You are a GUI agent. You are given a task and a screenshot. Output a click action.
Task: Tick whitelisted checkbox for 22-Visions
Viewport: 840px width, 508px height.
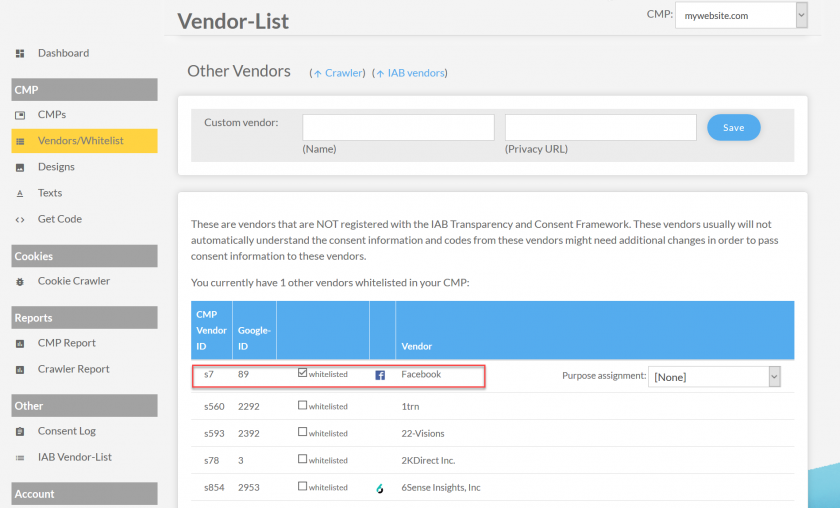[x=303, y=432]
